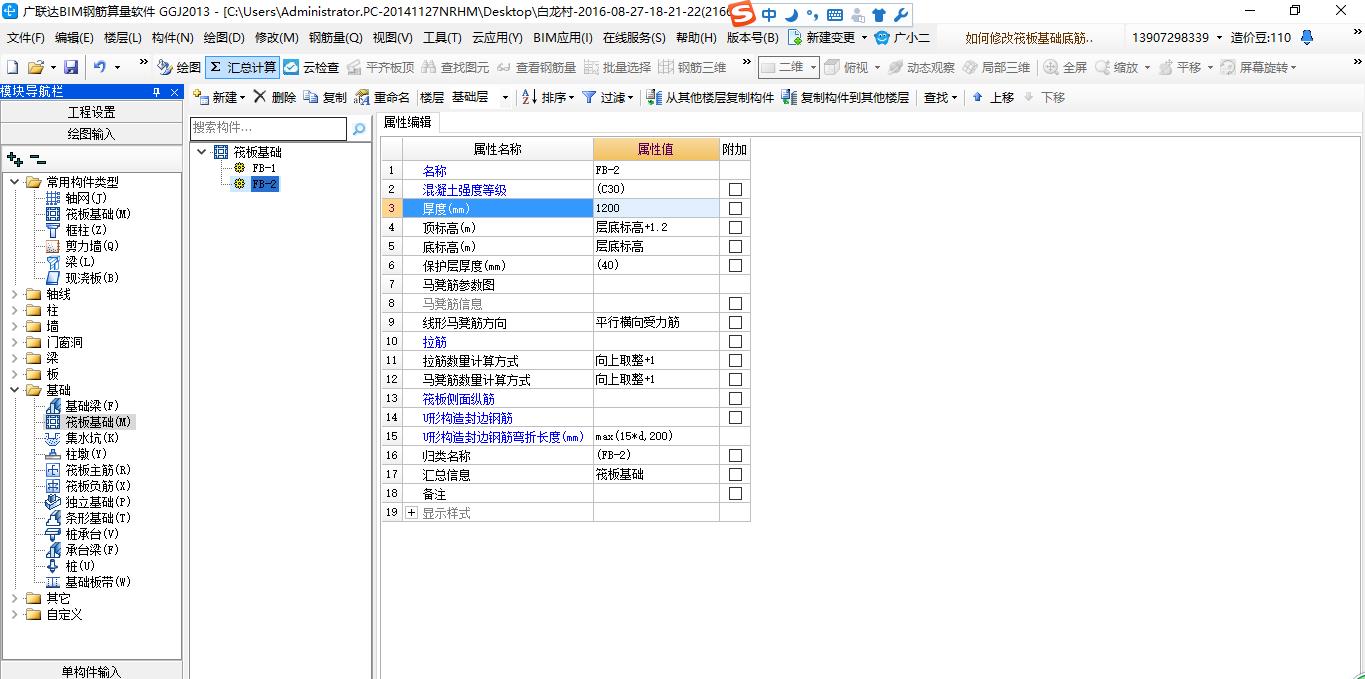The width and height of the screenshot is (1365, 679).
Task: Expand the 轴线 folder
Action: [15, 294]
